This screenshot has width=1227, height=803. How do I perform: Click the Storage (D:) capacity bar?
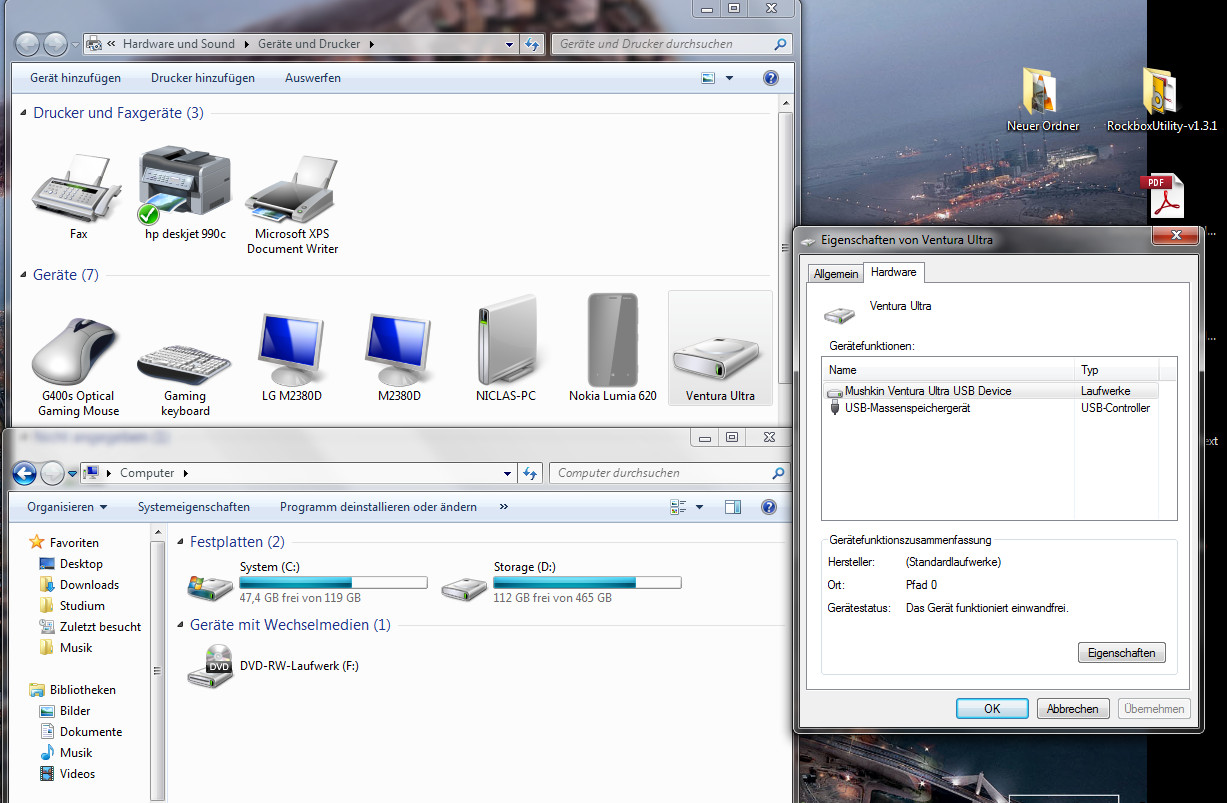coord(587,582)
